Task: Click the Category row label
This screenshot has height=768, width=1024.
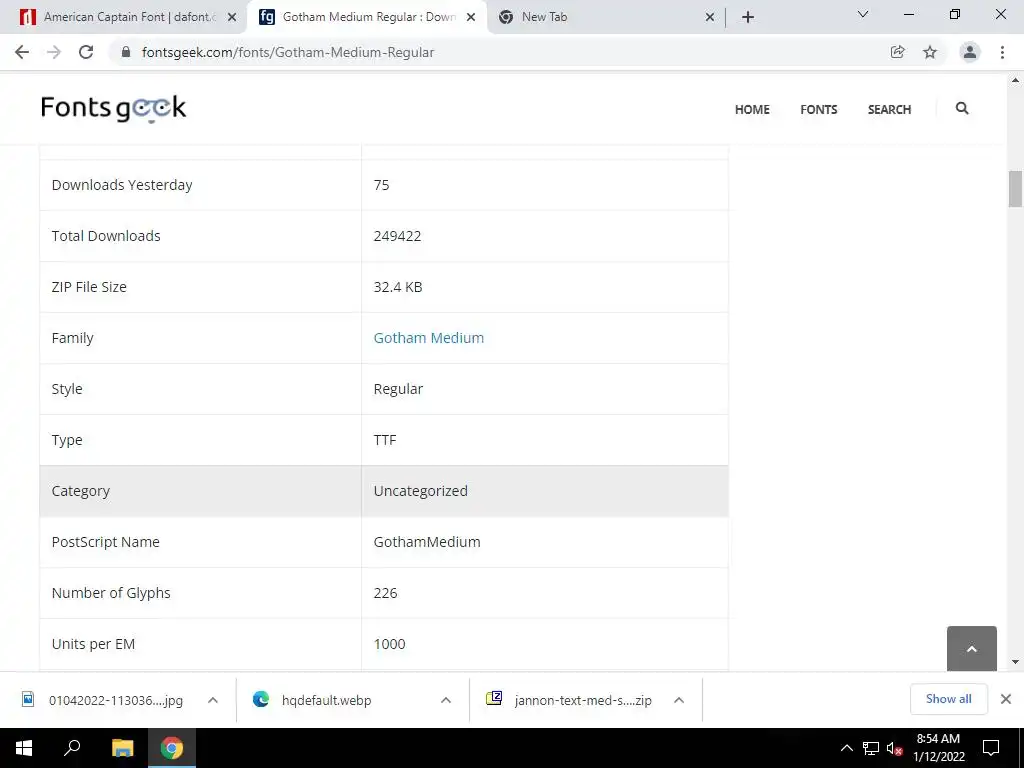Action: coord(80,490)
